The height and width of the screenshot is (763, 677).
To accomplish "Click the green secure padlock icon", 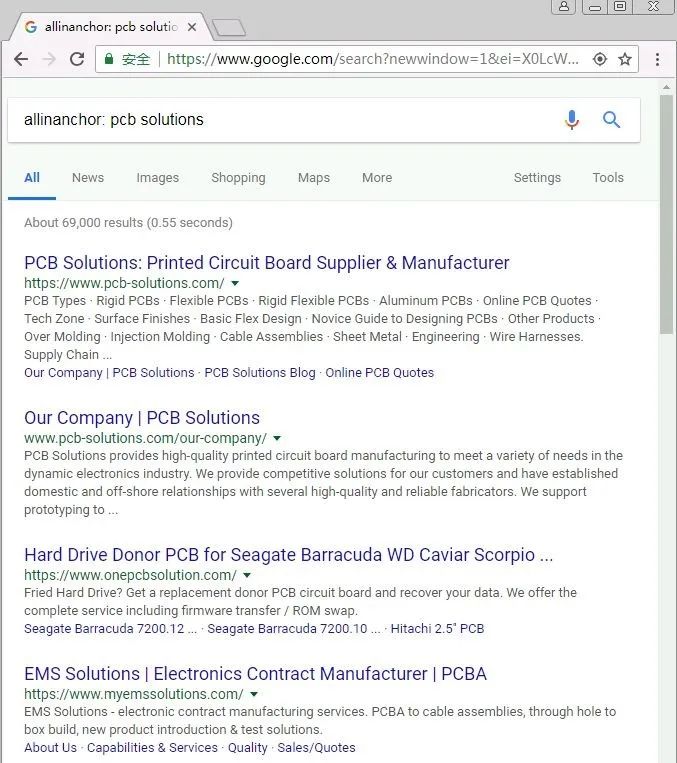I will click(x=109, y=59).
